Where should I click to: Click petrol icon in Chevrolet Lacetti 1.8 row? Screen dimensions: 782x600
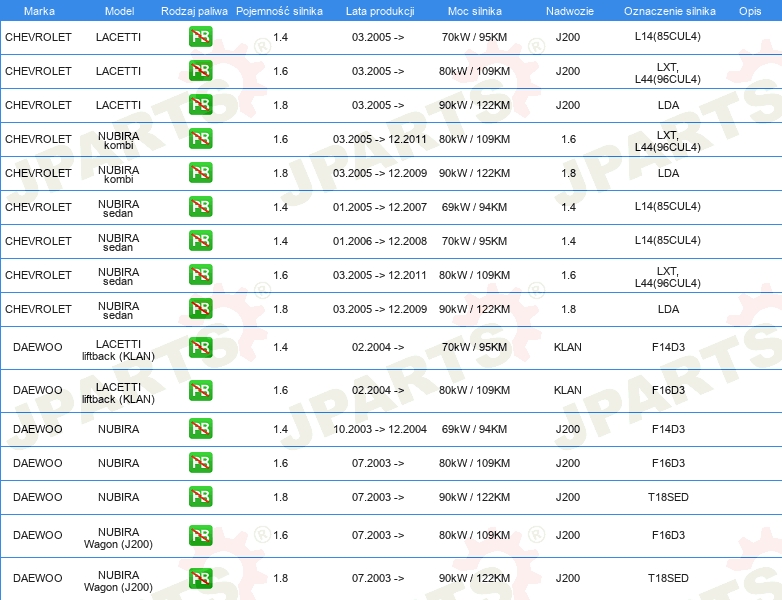point(200,105)
